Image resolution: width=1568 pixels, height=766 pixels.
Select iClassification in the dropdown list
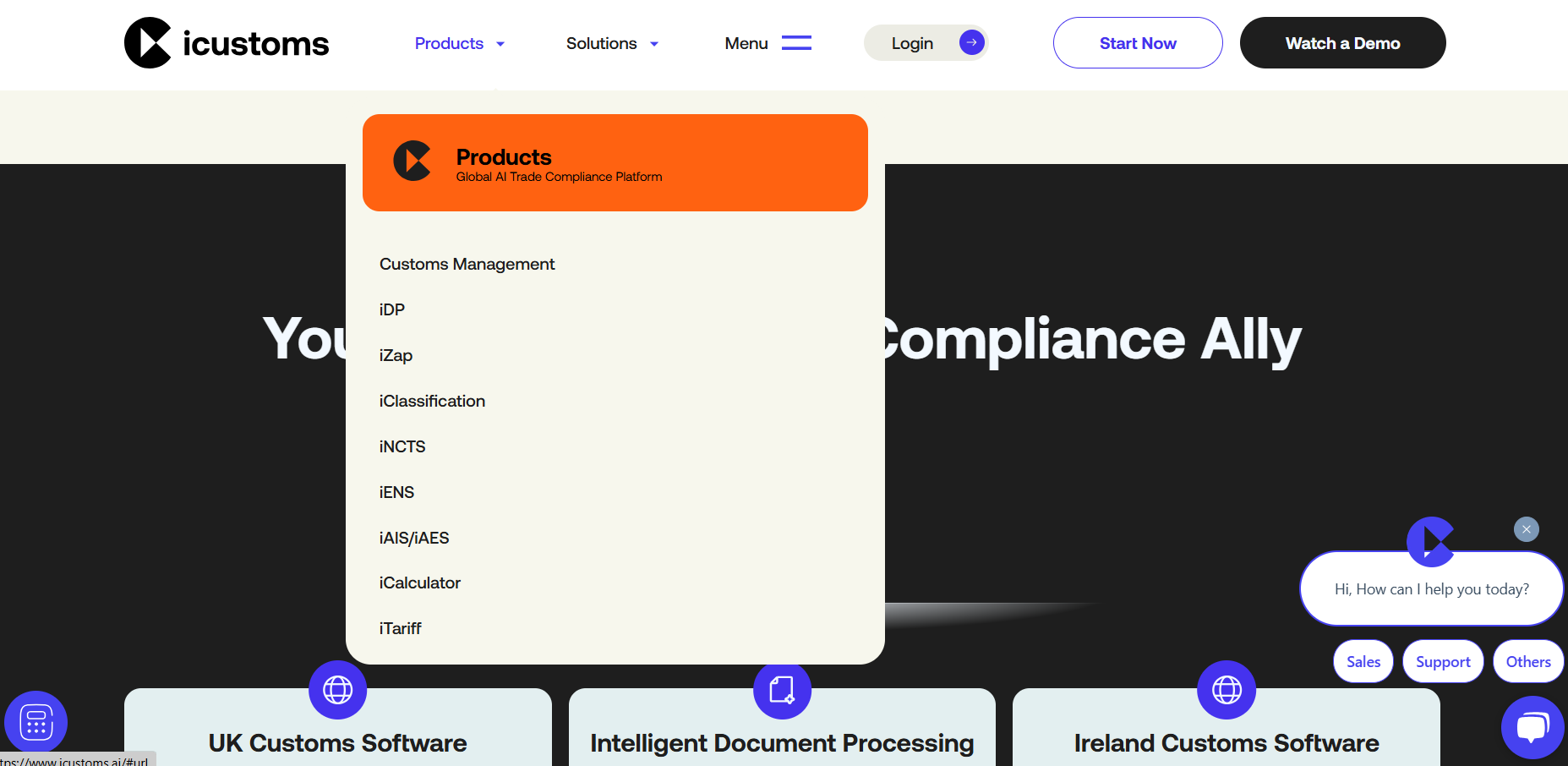pos(432,401)
